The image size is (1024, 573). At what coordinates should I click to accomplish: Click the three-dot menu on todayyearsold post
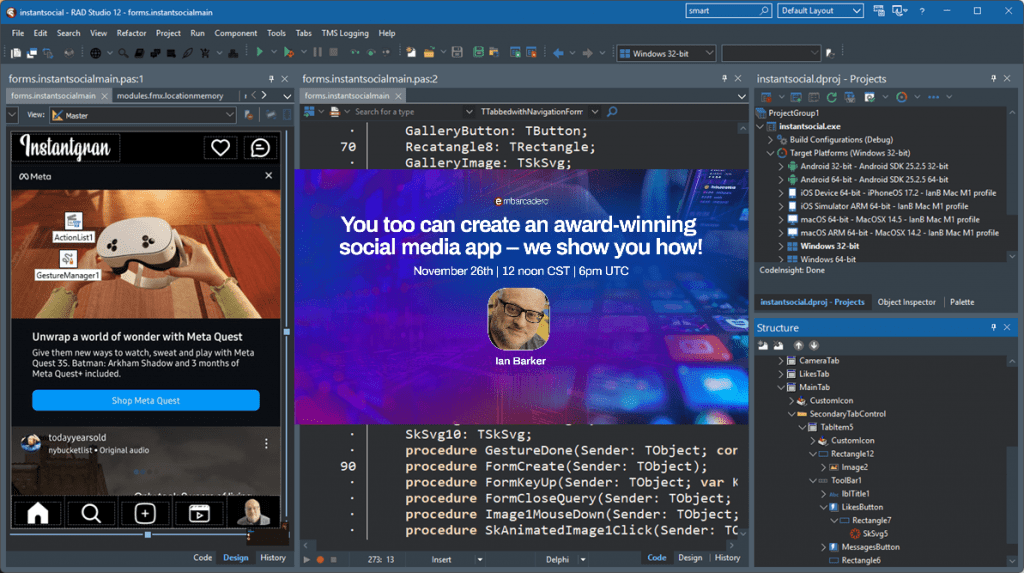[x=266, y=444]
